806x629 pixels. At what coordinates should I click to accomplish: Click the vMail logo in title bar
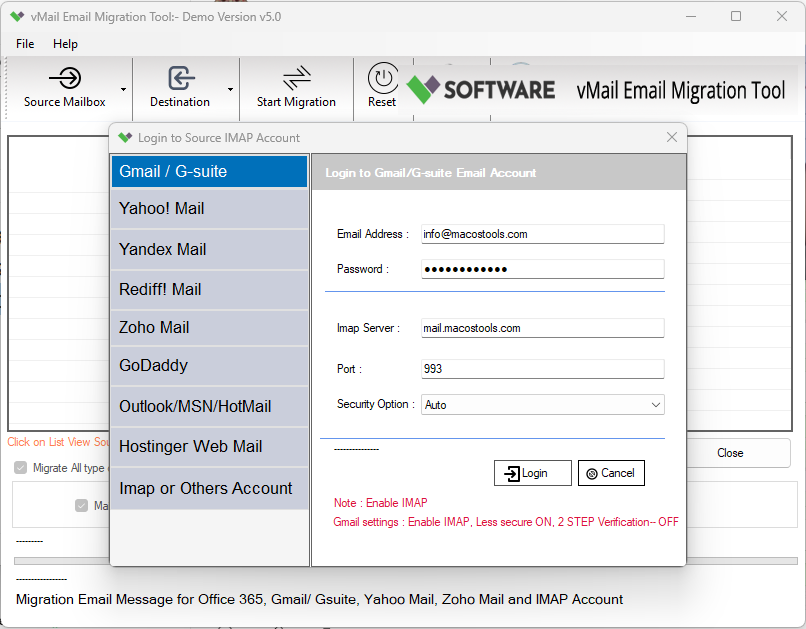17,17
